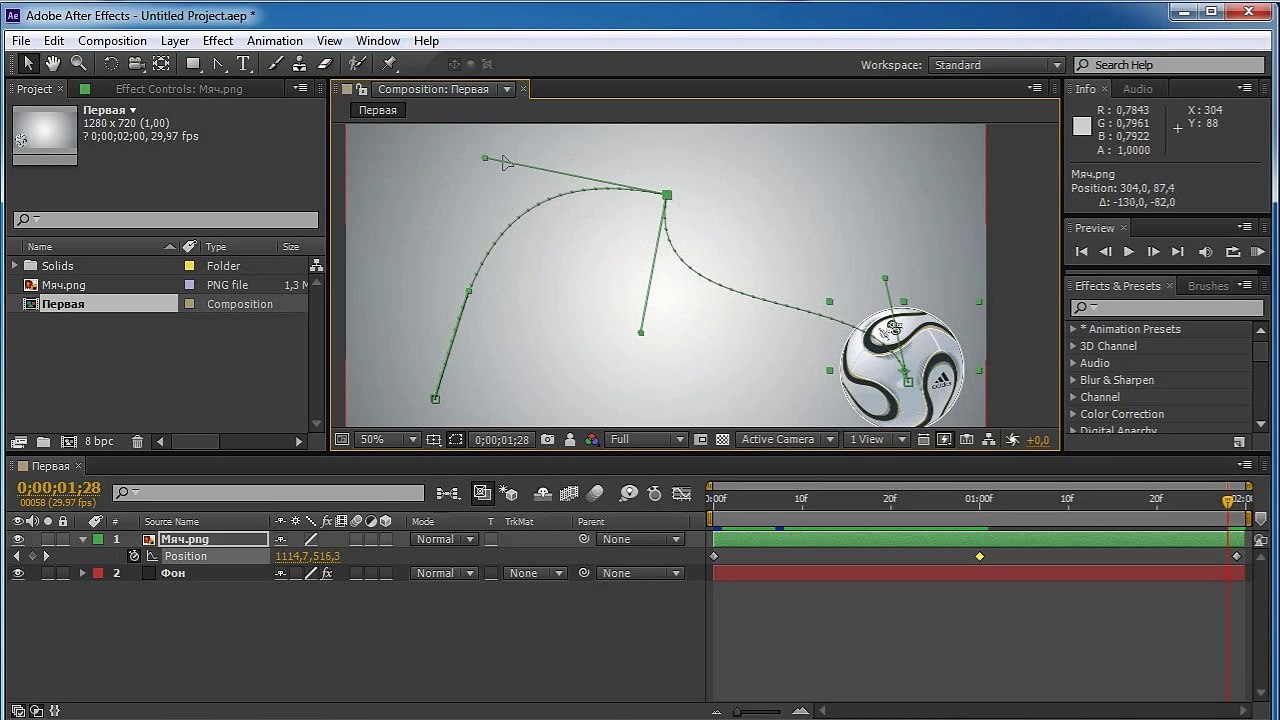Viewport: 1280px width, 720px height.
Task: Delete selected project item with trash icon
Action: (x=137, y=441)
